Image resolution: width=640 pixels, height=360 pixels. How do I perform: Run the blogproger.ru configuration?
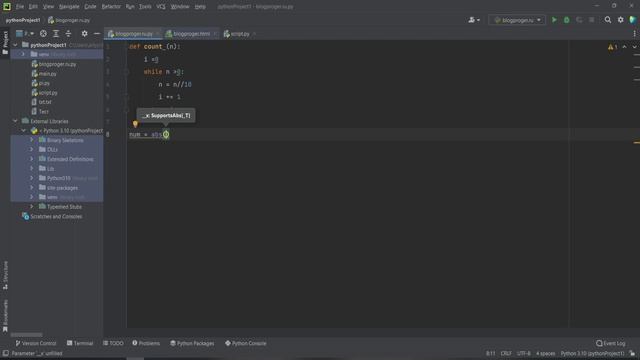[554, 20]
